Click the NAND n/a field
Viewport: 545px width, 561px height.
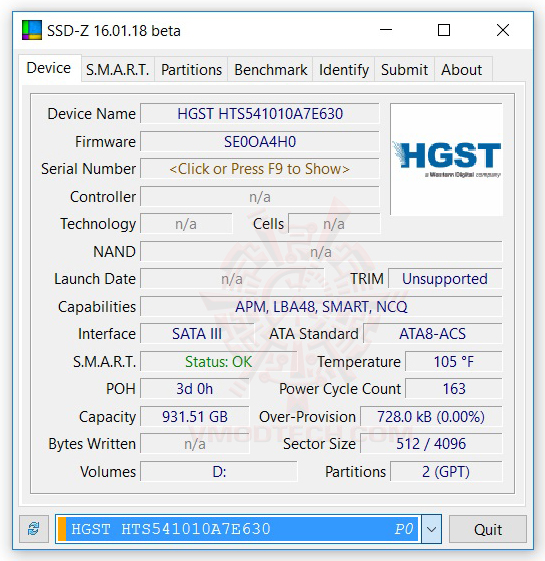tap(321, 252)
